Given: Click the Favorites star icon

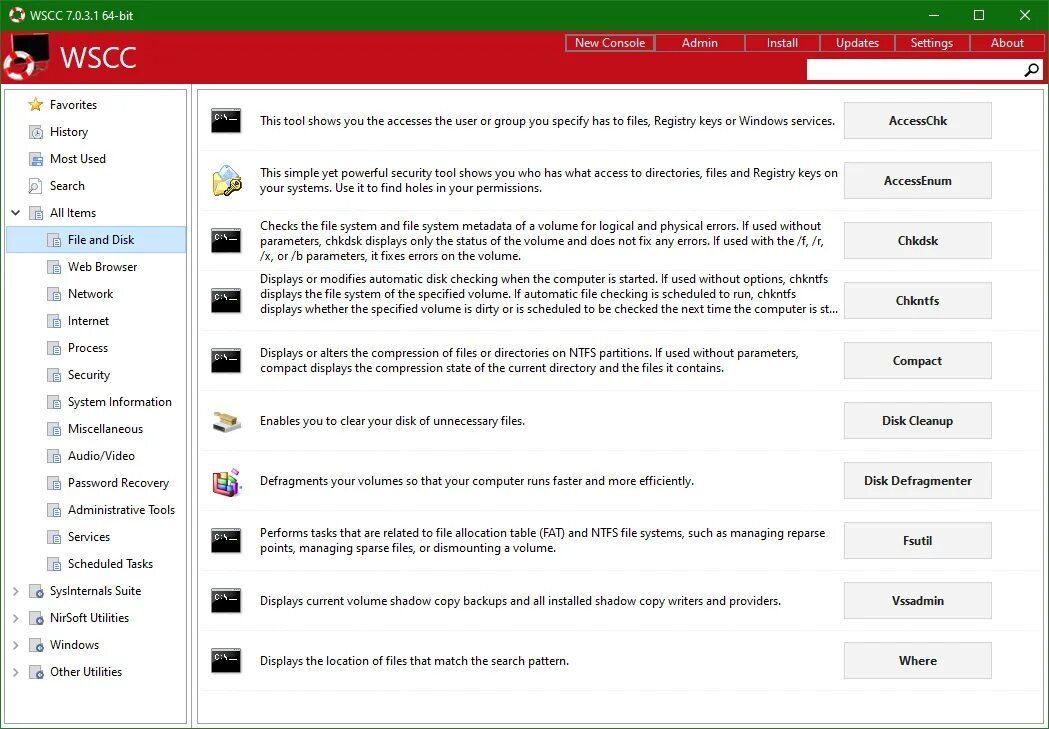Looking at the screenshot, I should [x=35, y=104].
